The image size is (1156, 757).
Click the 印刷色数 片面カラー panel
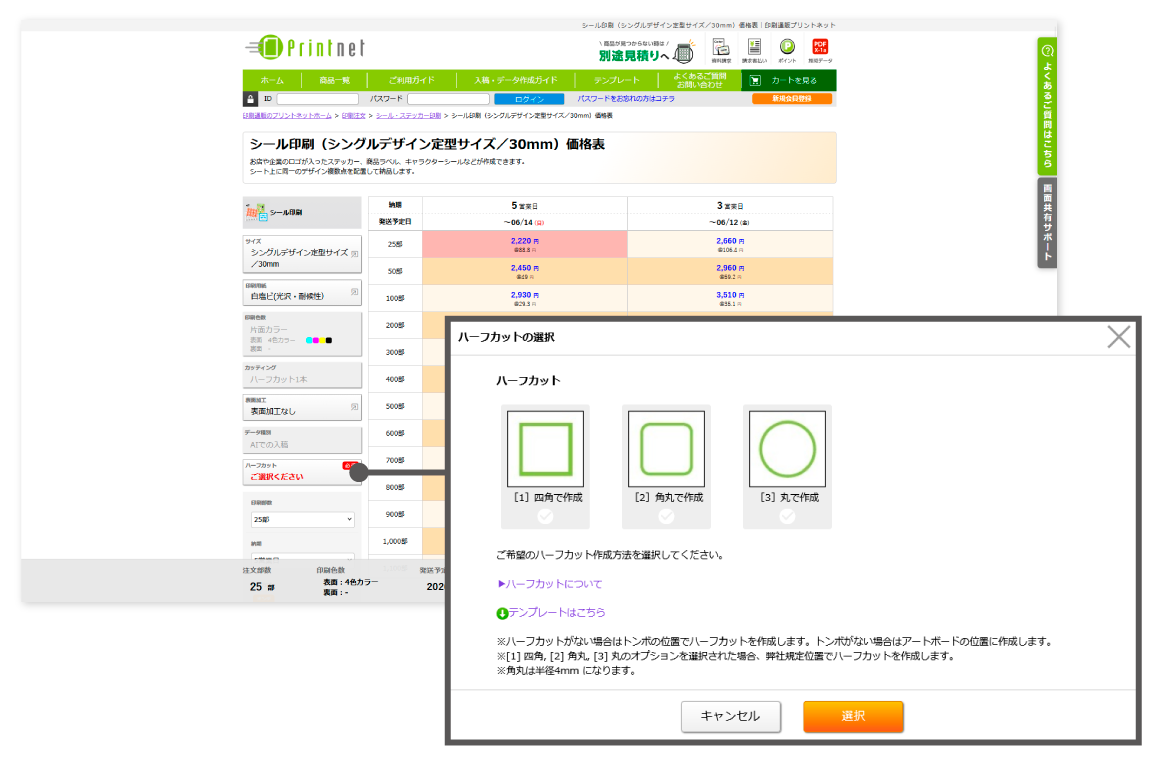302,334
